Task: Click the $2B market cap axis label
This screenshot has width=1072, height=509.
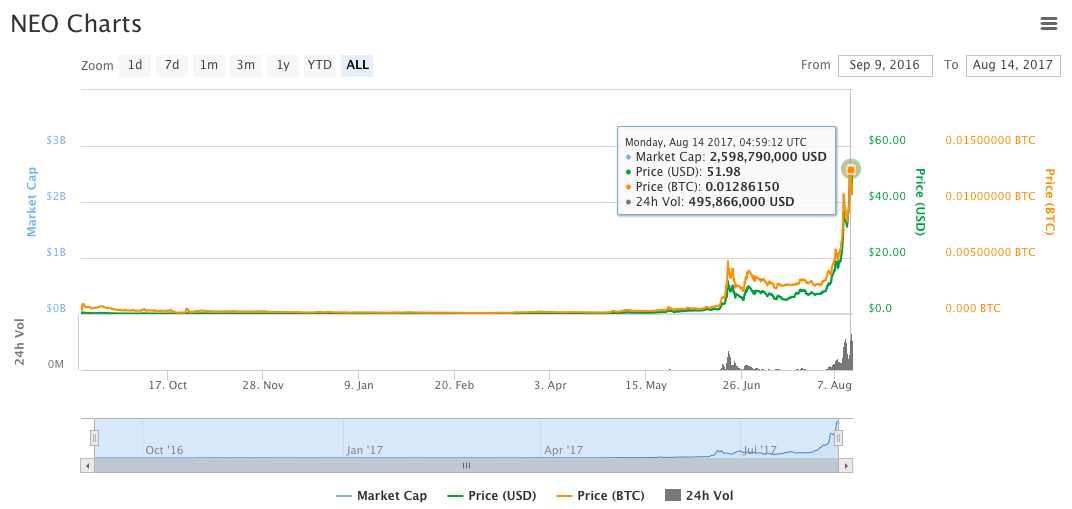Action: pos(55,196)
